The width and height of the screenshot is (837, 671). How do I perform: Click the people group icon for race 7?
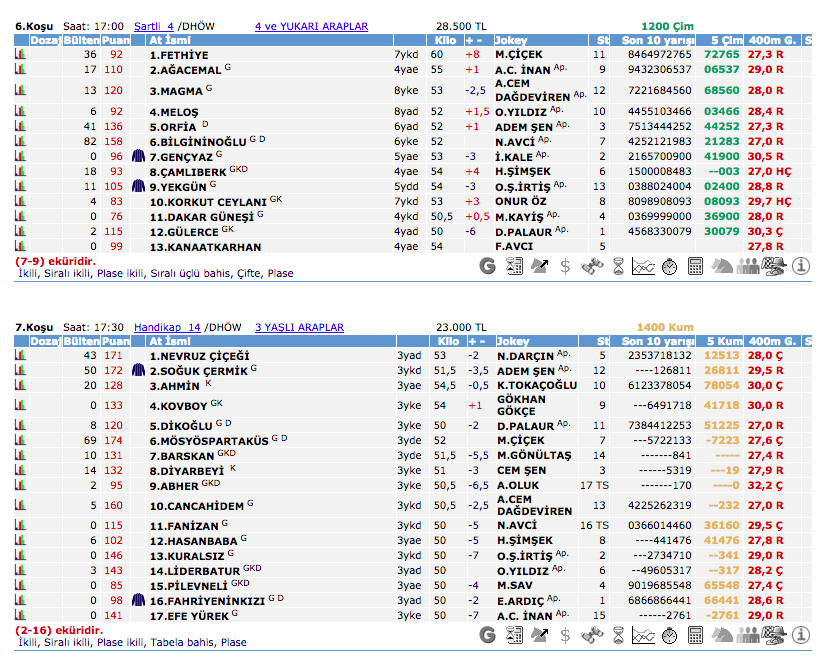[748, 635]
